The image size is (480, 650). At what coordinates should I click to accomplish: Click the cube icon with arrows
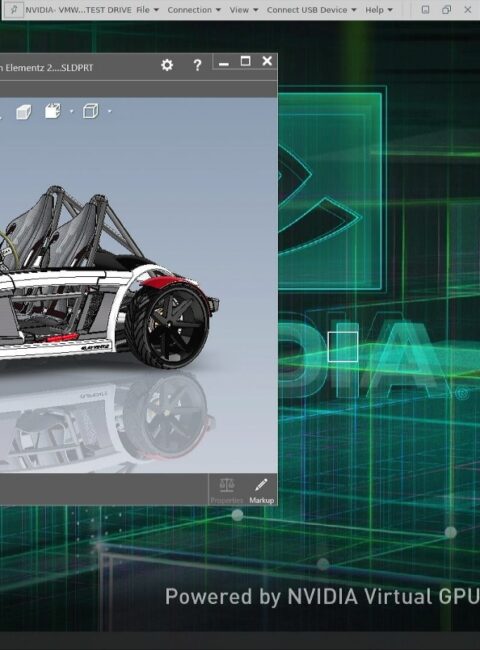tap(53, 111)
